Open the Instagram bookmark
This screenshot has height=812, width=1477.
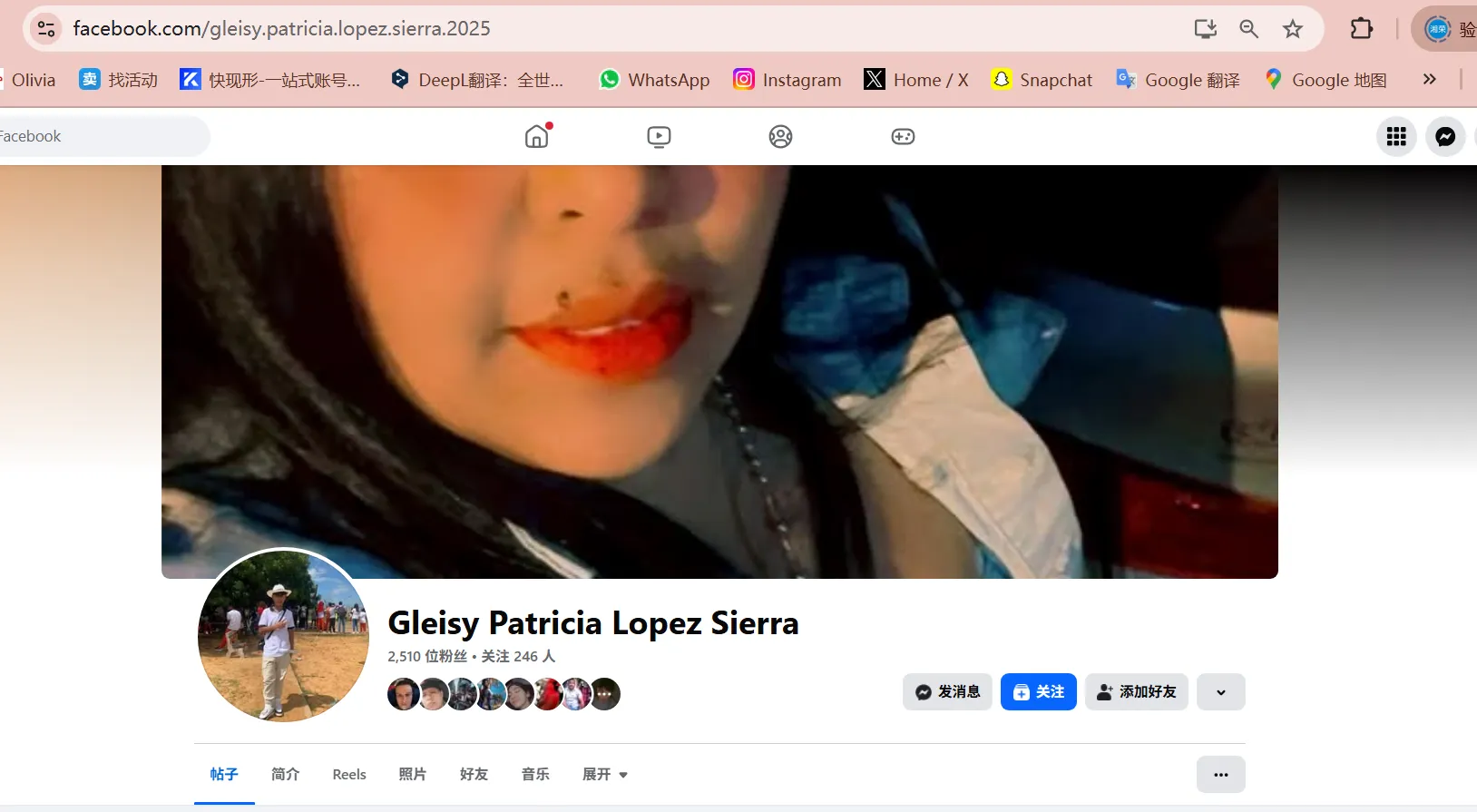point(787,80)
